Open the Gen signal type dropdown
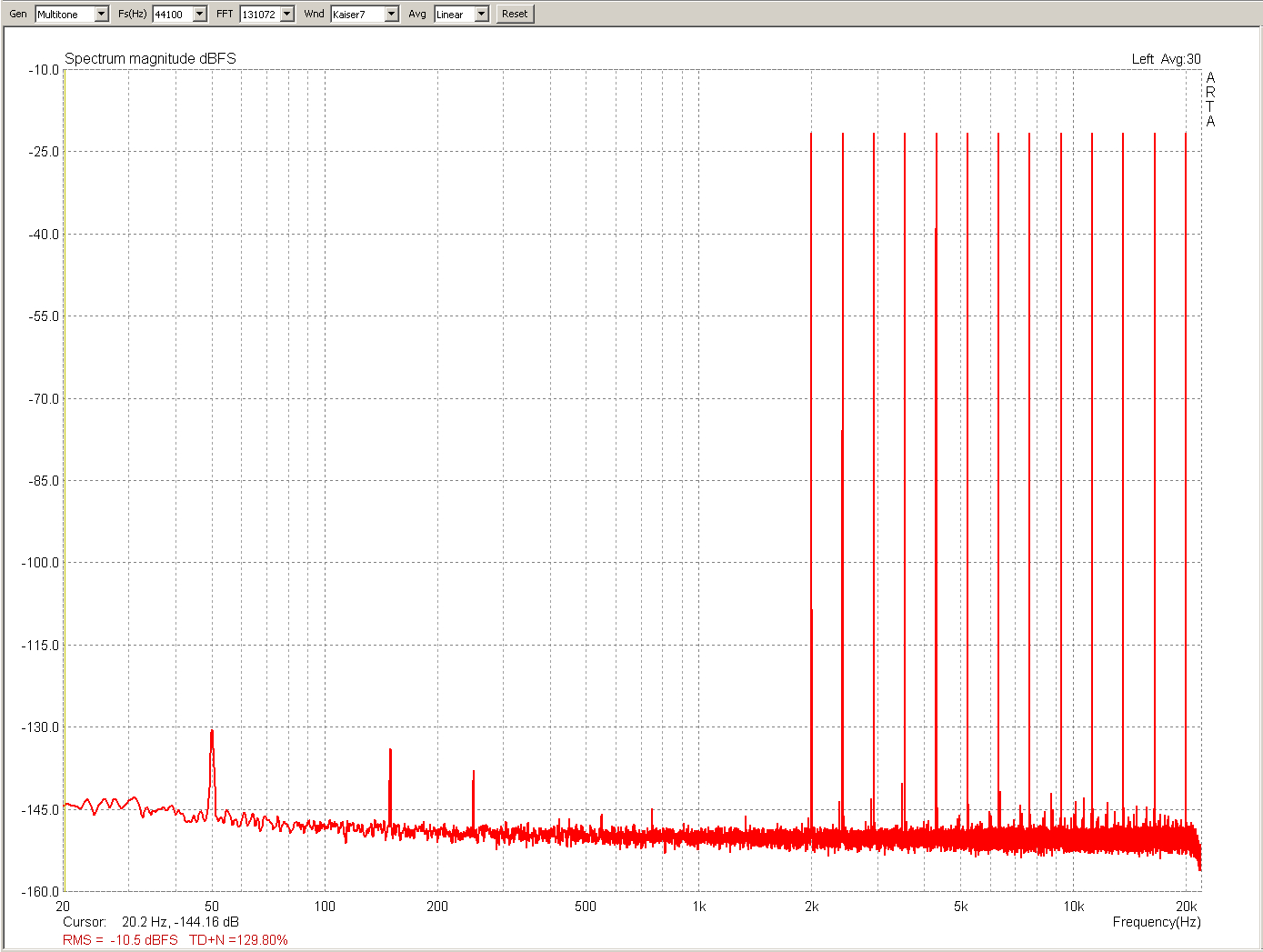1263x952 pixels. coord(101,15)
